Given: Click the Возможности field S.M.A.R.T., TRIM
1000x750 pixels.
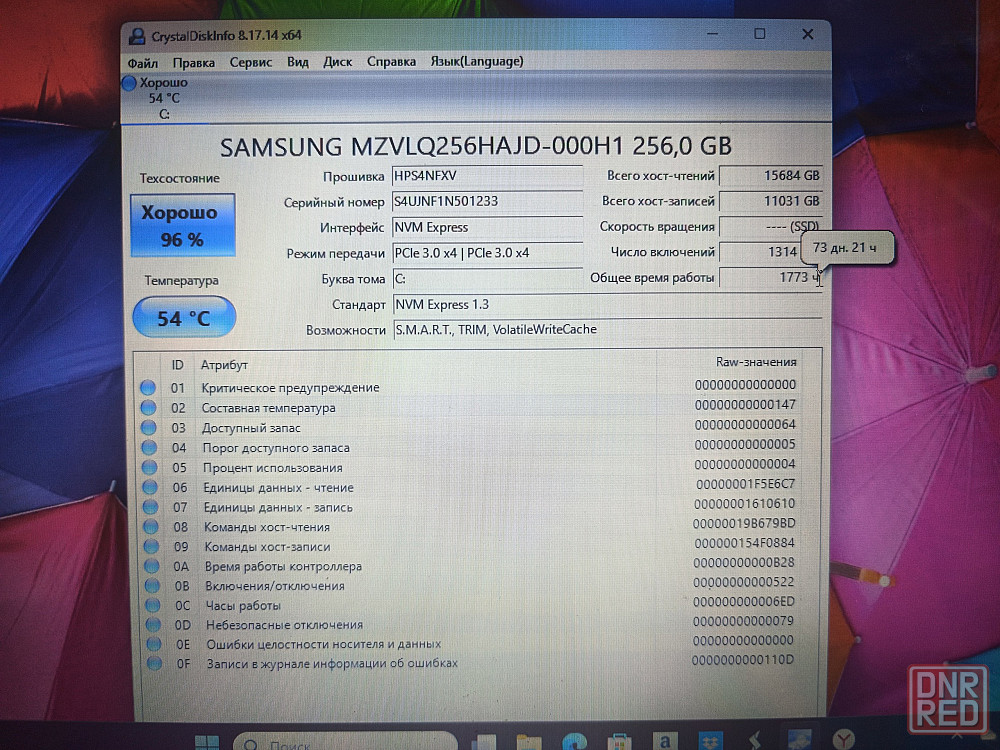Looking at the screenshot, I should pyautogui.click(x=607, y=330).
